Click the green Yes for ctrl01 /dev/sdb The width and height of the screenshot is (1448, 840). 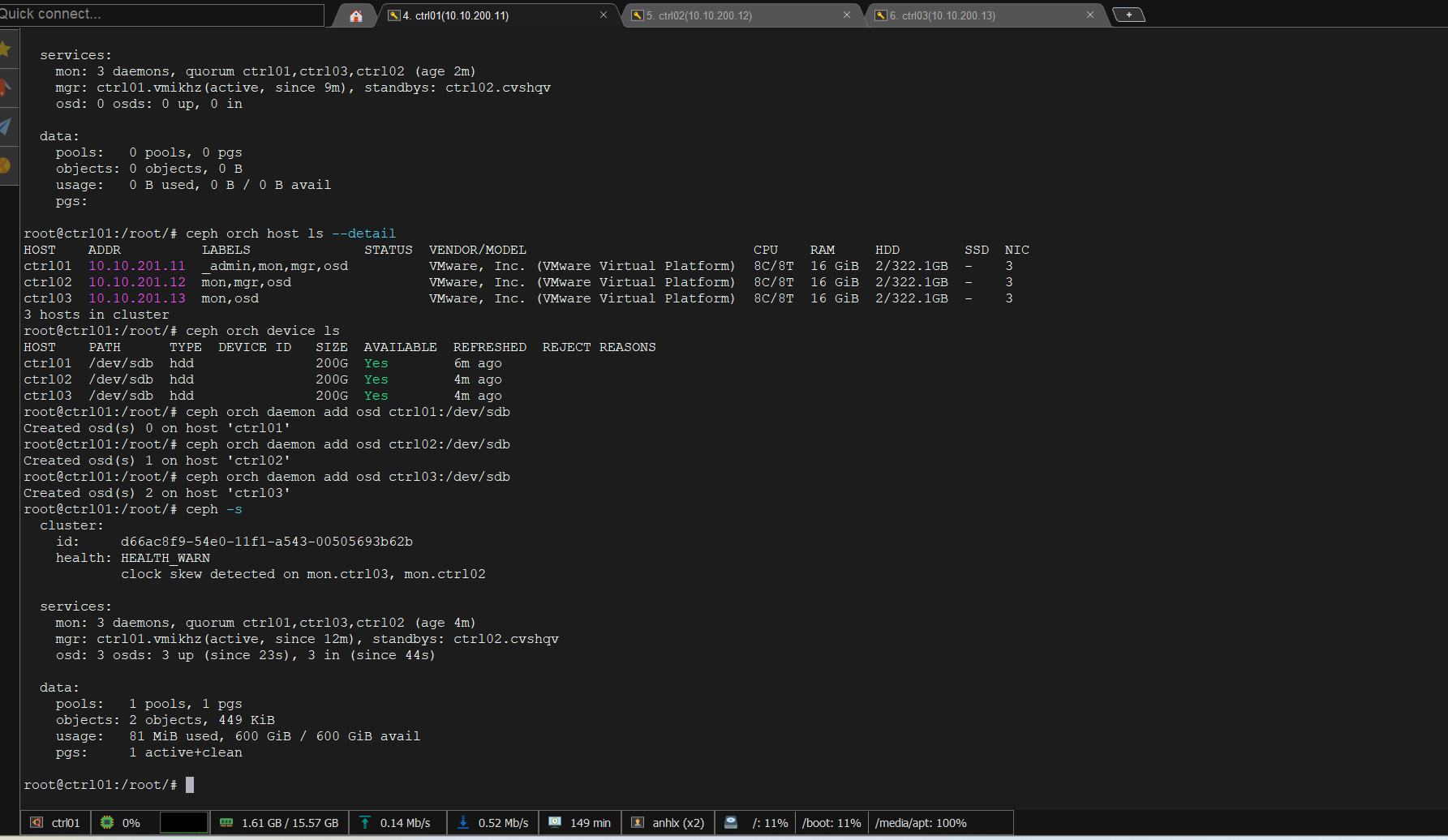pos(376,363)
